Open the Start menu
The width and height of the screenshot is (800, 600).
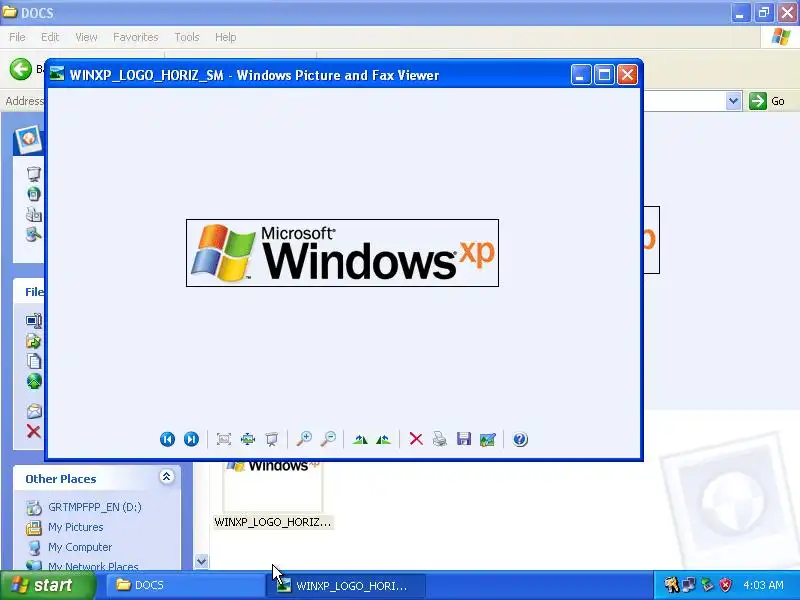pyautogui.click(x=48, y=585)
